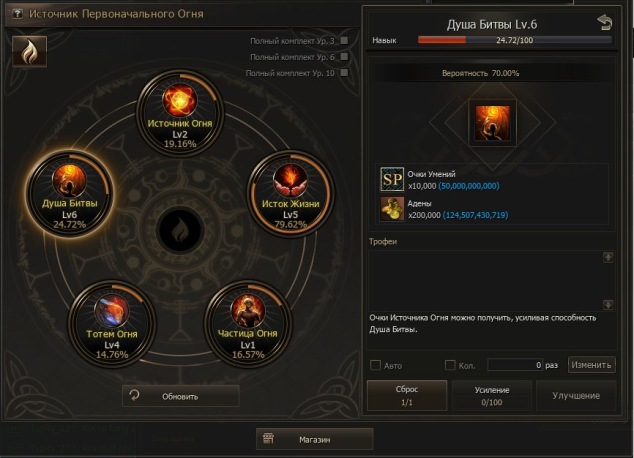Viewport: 634px width, 458px height.
Task: Select the Частица Огня Lv1 node
Action: pyautogui.click(x=248, y=323)
